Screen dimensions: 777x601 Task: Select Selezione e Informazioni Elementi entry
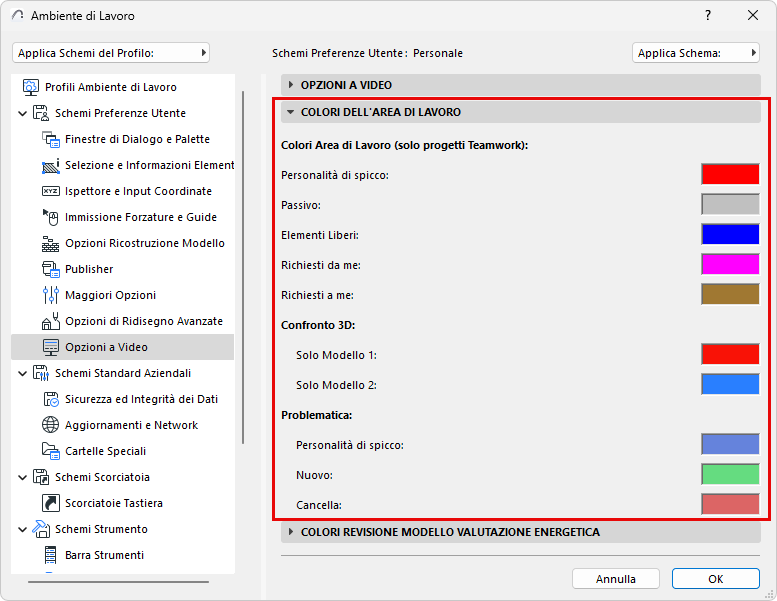[149, 165]
